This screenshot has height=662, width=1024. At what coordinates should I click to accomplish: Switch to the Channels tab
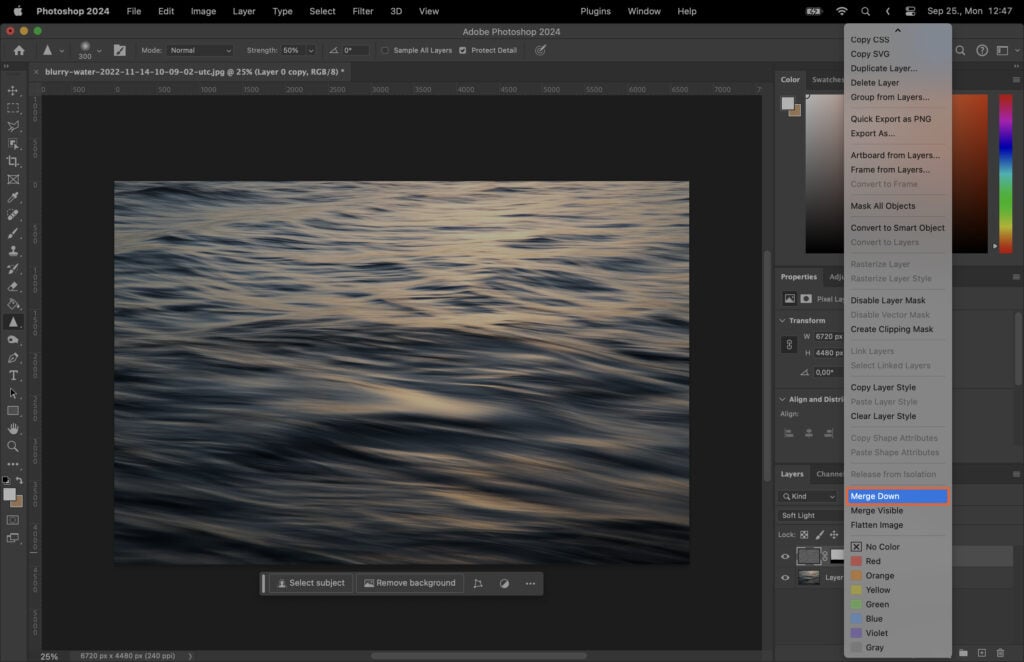[829, 475]
